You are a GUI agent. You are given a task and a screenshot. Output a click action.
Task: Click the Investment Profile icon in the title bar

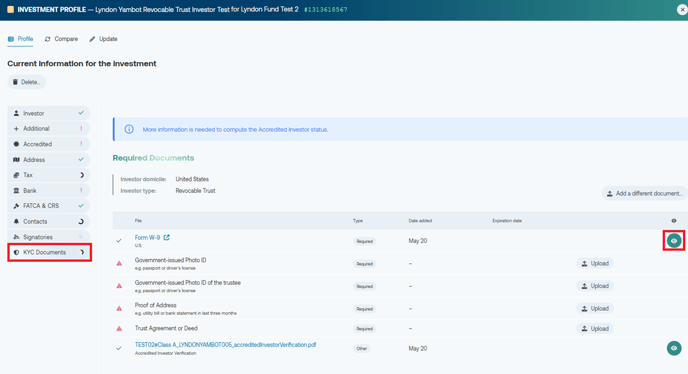point(11,9)
